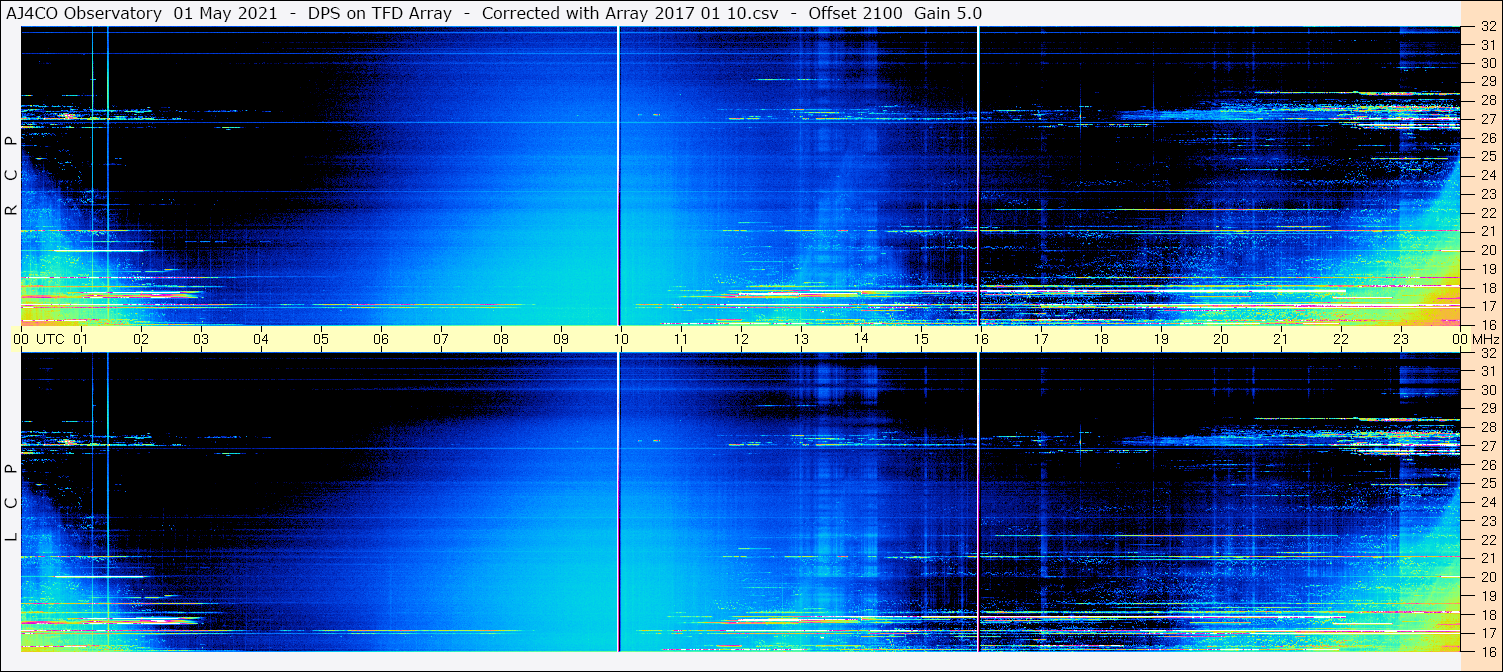Image resolution: width=1503 pixels, height=672 pixels.
Task: Click the 06 hour mark on the time axis
Action: [x=381, y=339]
